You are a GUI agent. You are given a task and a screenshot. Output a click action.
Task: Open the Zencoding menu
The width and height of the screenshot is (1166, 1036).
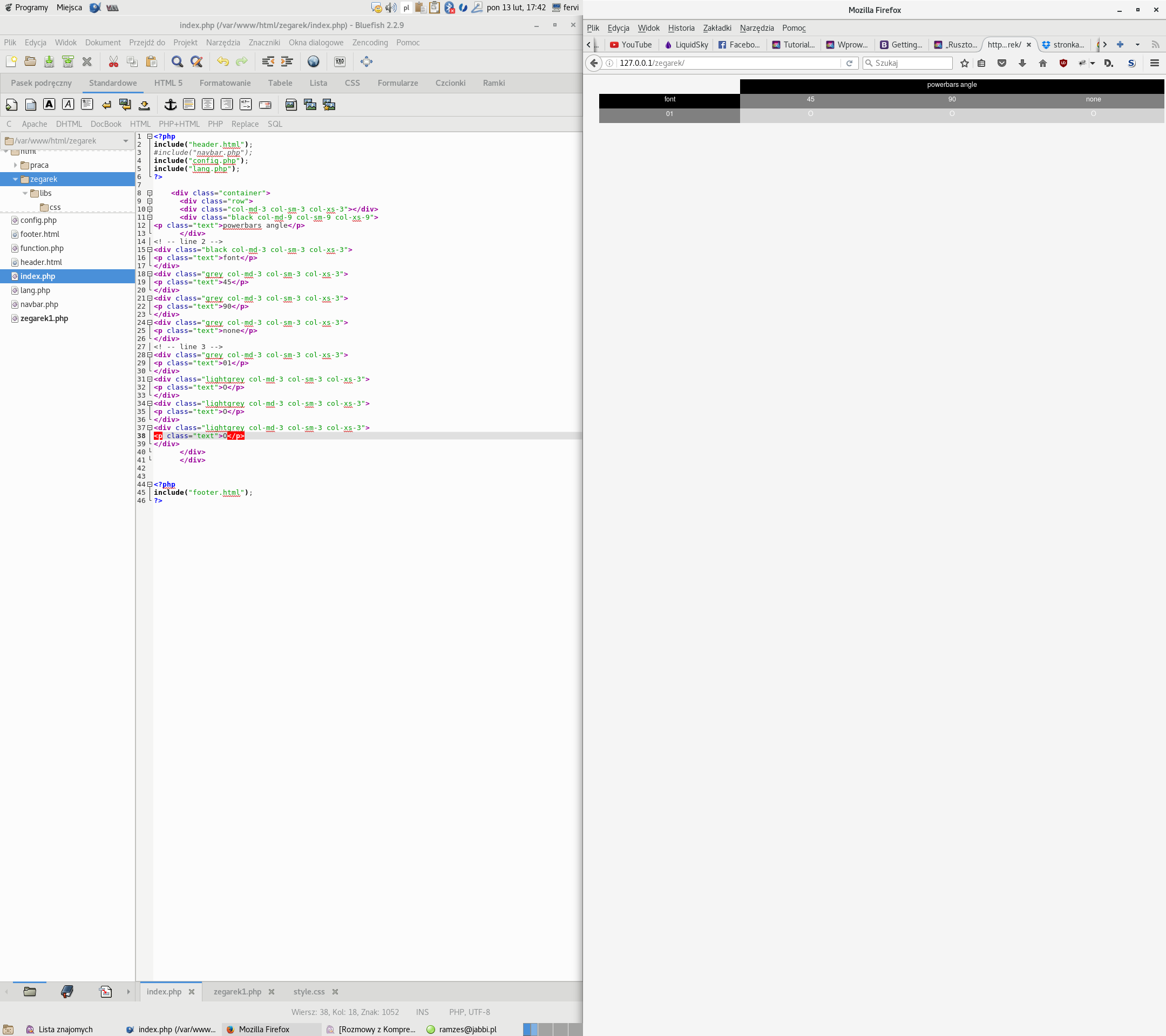tap(370, 43)
